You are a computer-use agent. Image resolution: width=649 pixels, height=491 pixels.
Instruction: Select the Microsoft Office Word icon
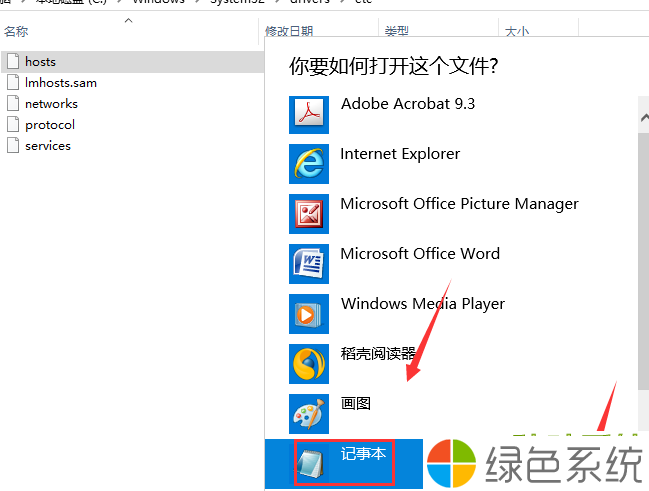[309, 264]
